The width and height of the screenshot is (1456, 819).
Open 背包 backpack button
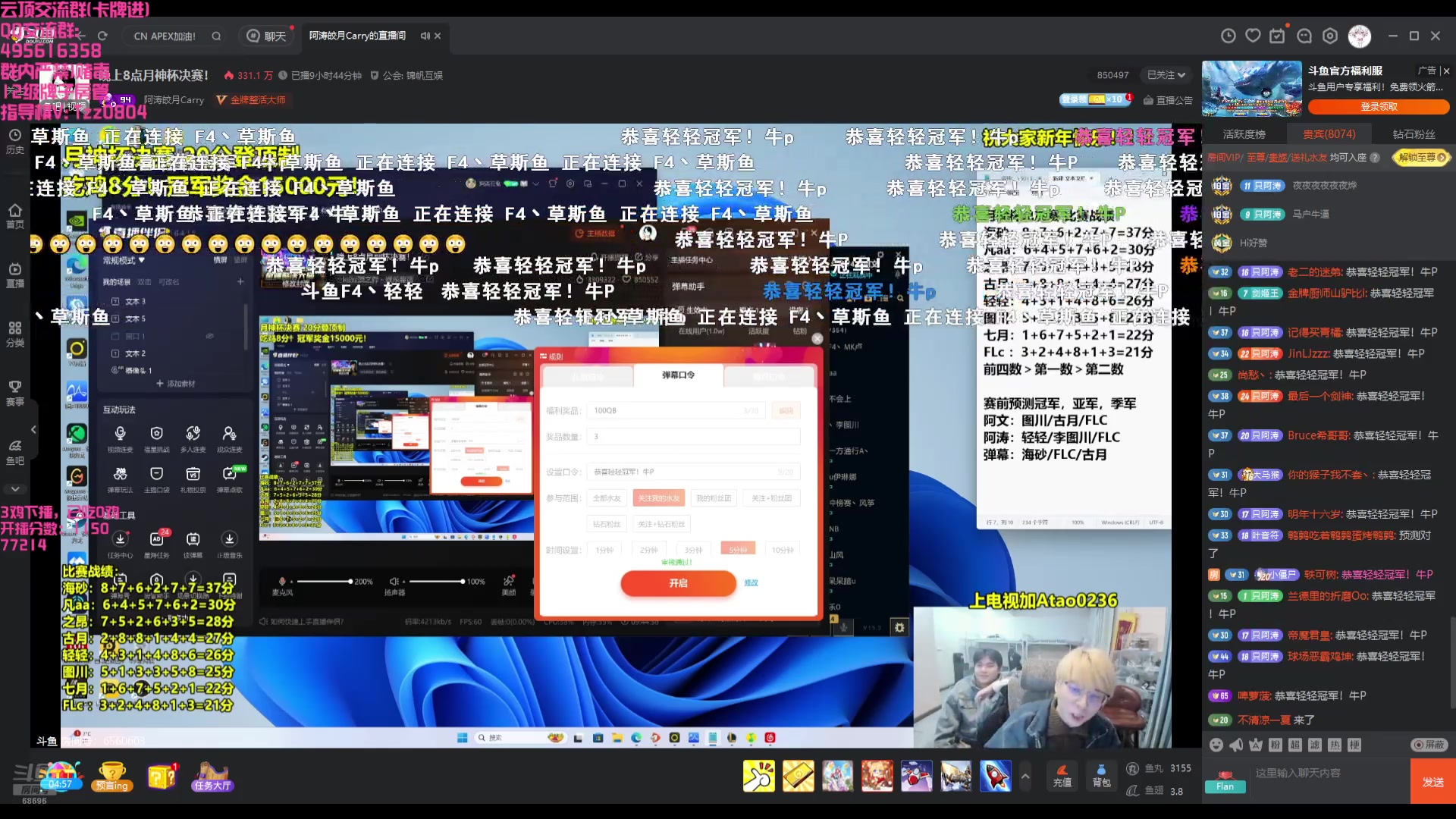pos(1101,776)
